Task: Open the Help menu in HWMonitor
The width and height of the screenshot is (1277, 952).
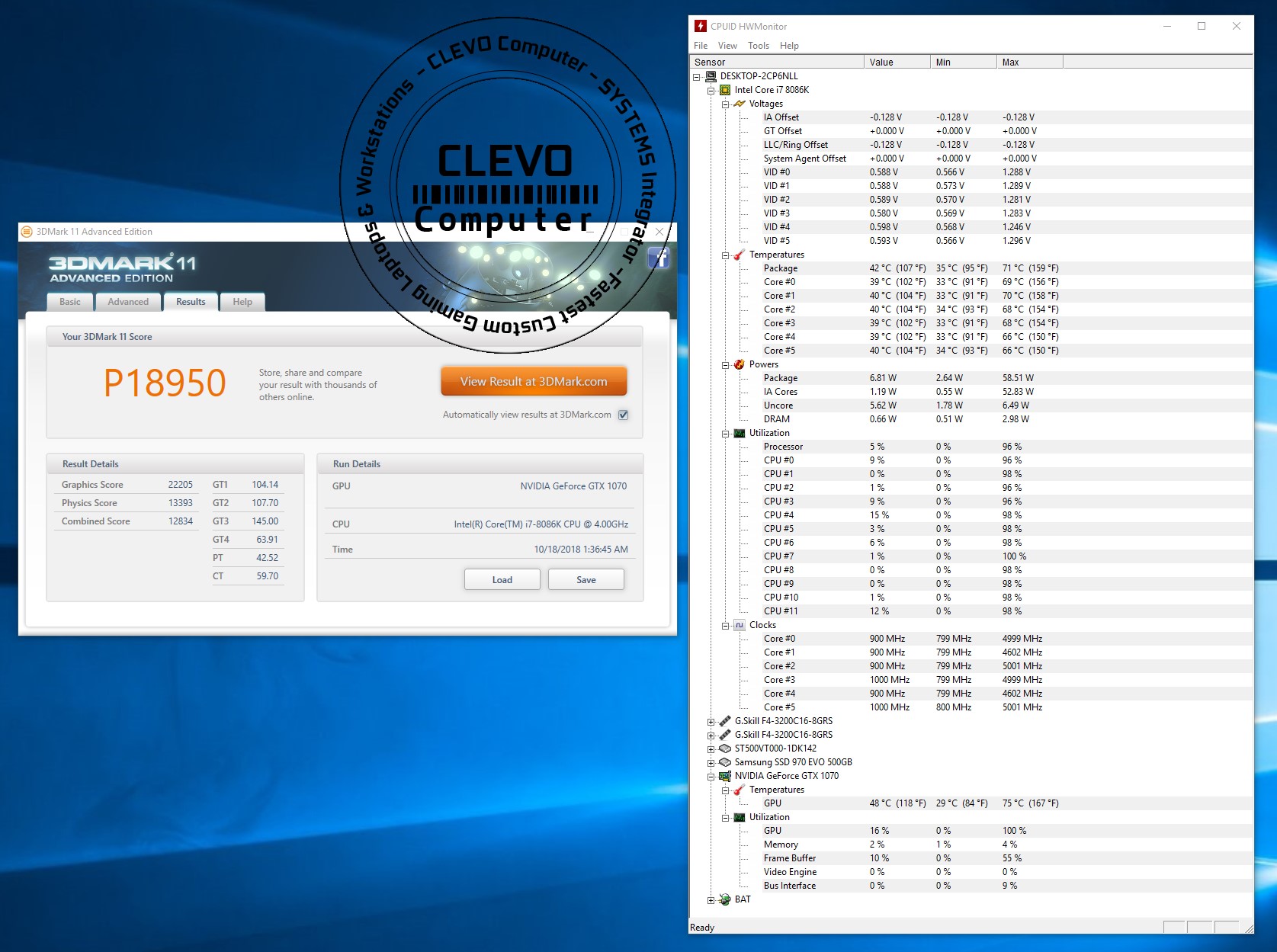Action: pos(789,46)
